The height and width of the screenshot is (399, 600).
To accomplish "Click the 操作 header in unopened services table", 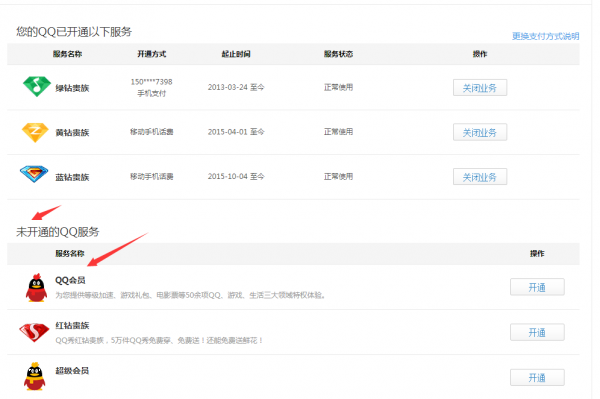I will pyautogui.click(x=537, y=253).
